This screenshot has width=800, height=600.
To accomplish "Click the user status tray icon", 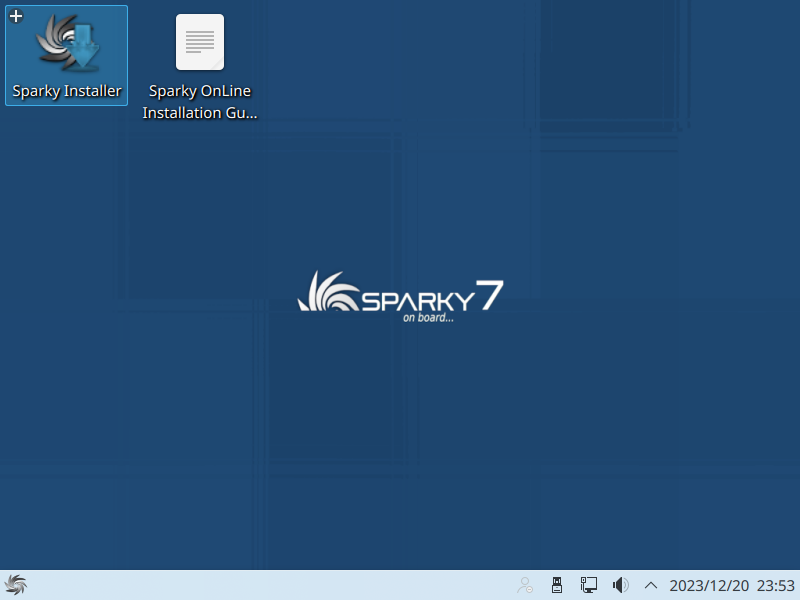I will [525, 585].
